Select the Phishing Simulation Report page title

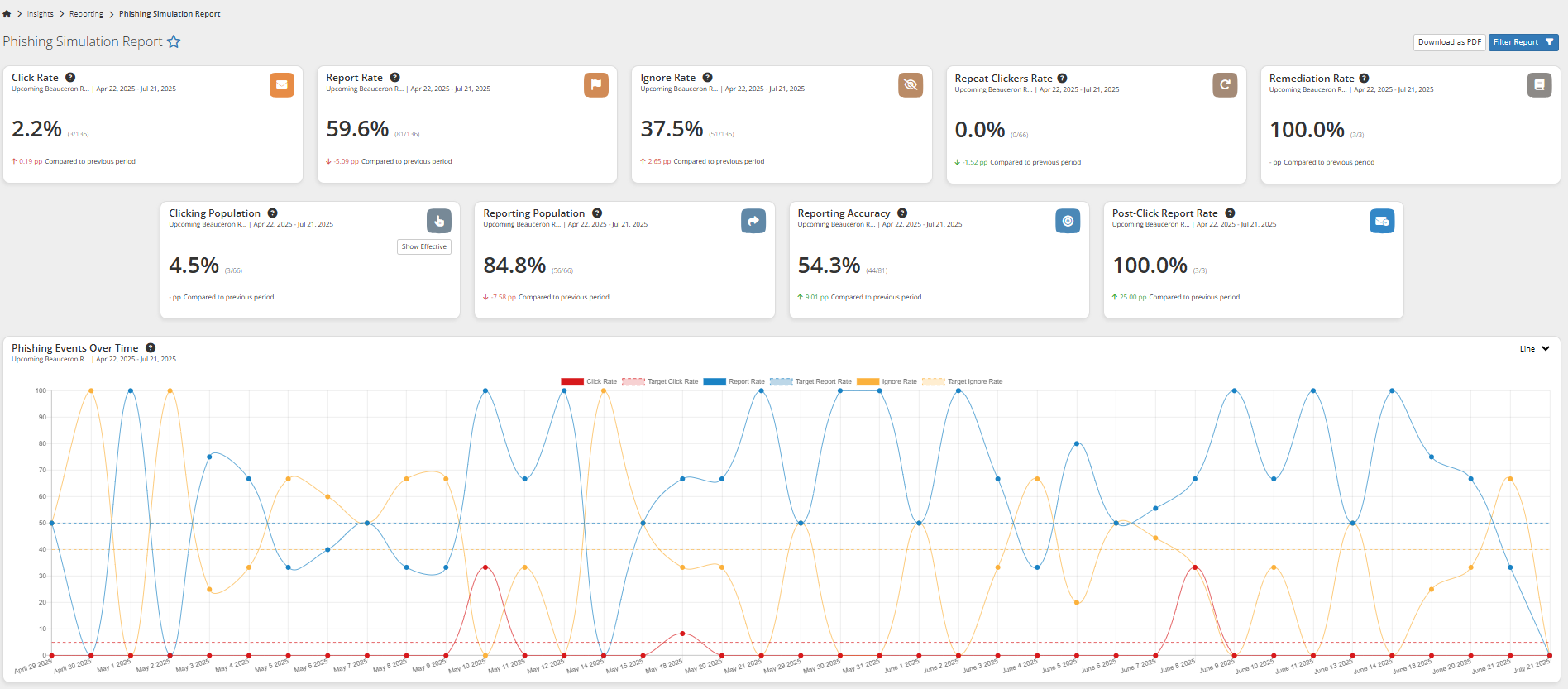[83, 42]
